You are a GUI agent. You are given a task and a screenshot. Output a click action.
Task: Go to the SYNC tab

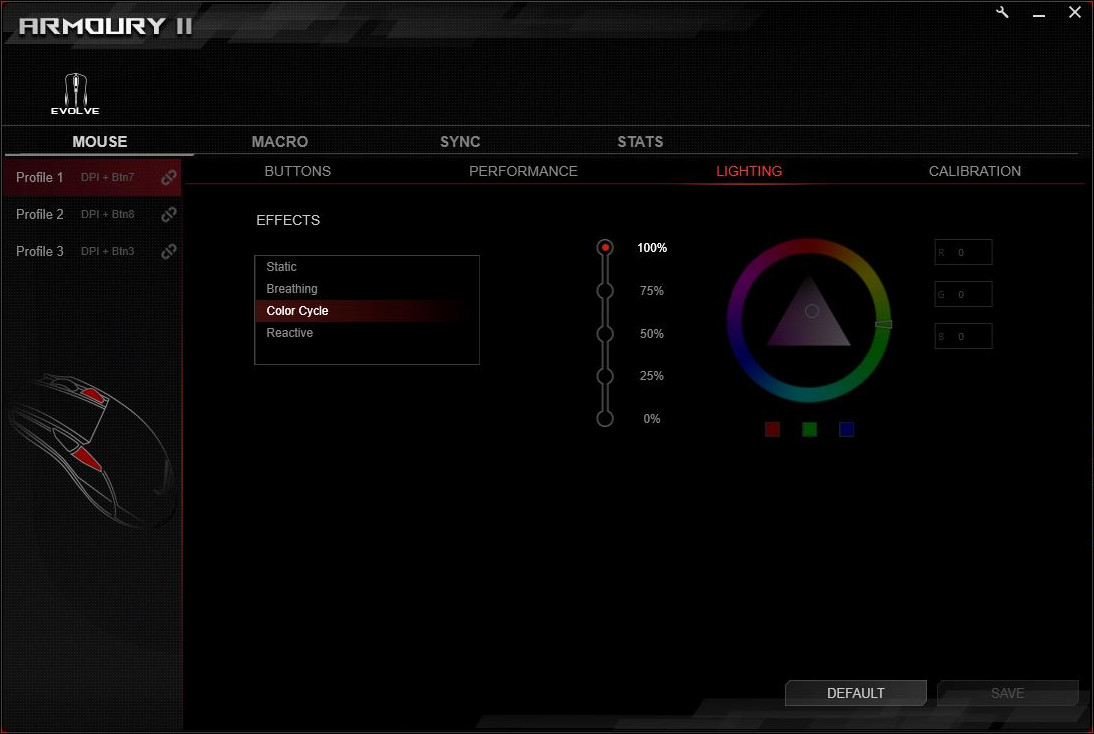[460, 142]
